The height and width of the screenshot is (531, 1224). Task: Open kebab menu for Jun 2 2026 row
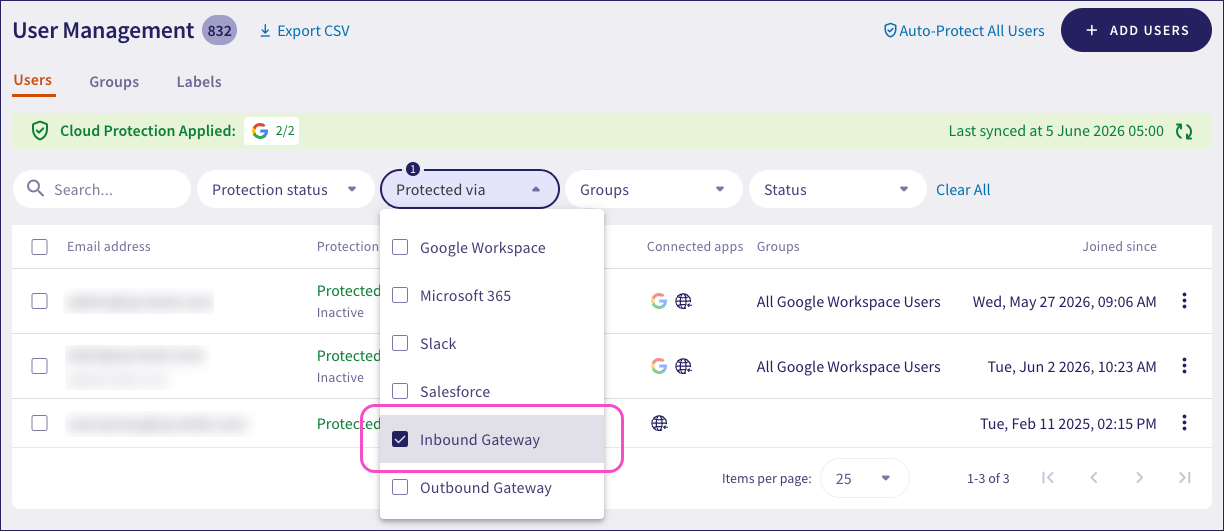tap(1184, 366)
